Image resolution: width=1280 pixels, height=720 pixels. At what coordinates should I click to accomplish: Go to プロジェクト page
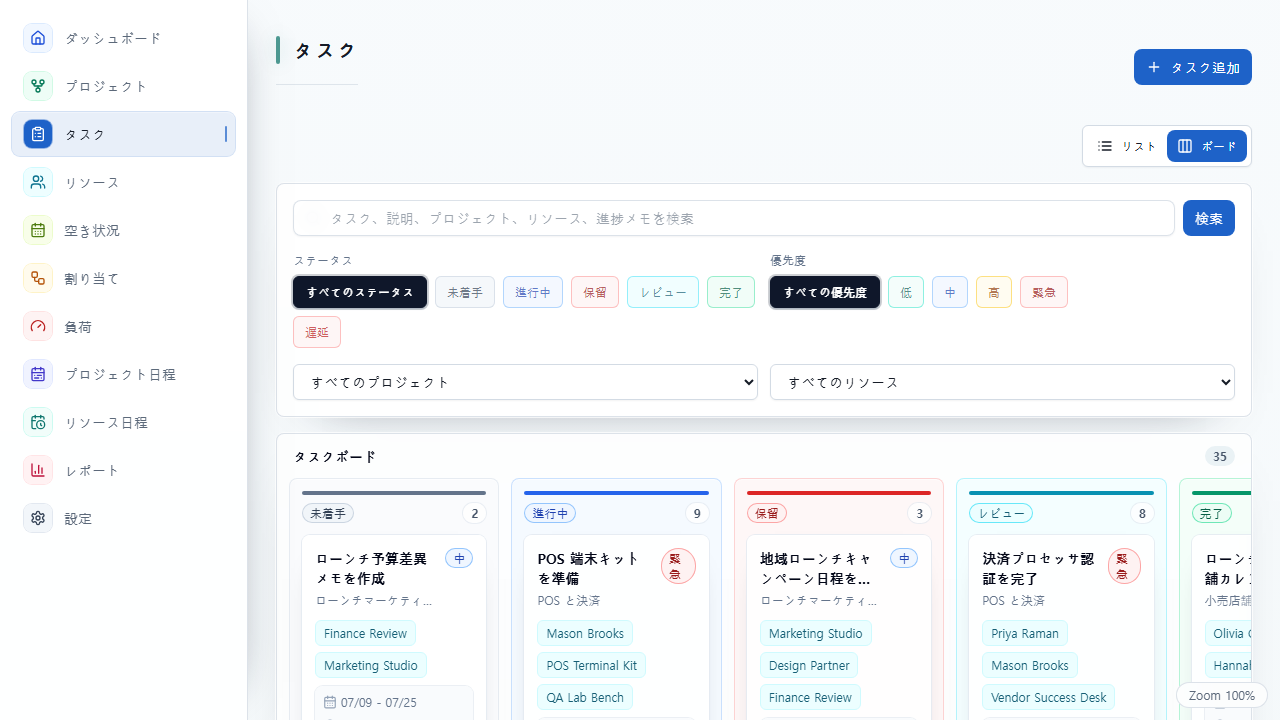pos(123,86)
